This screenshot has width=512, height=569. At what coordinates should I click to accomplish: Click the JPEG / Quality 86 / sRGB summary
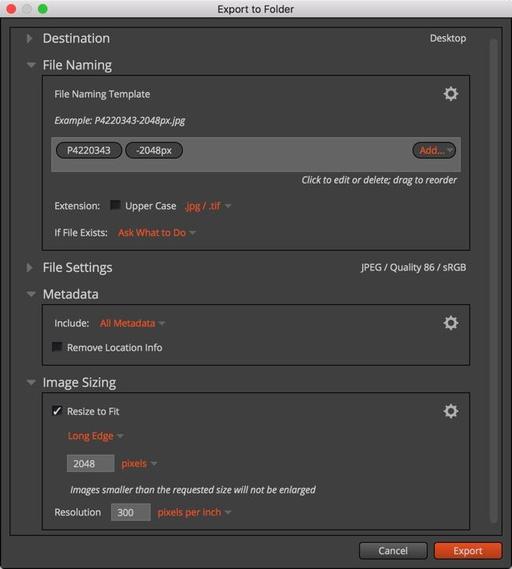413,267
